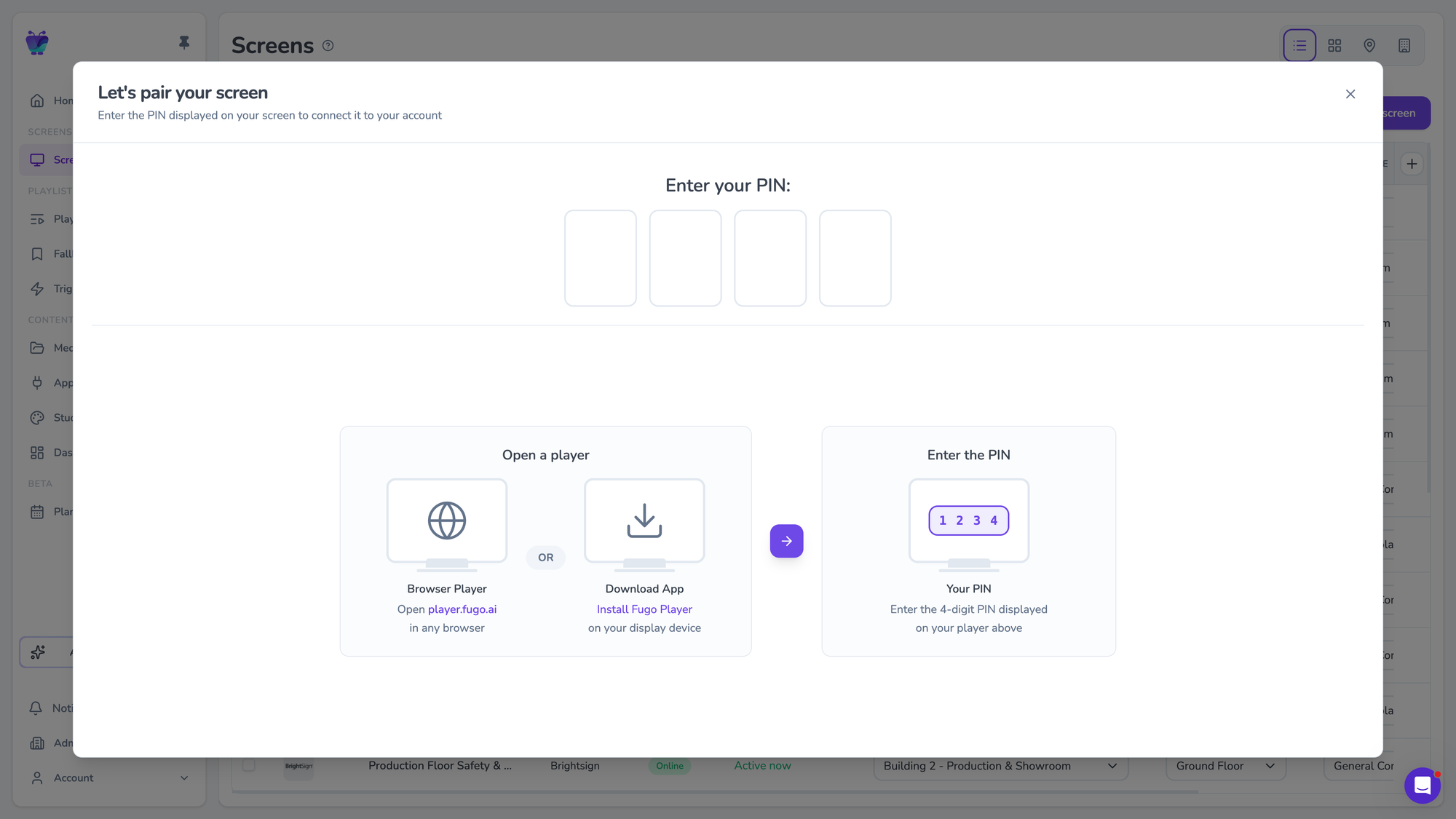1456x819 pixels.
Task: Switch to map location view
Action: coord(1369,46)
